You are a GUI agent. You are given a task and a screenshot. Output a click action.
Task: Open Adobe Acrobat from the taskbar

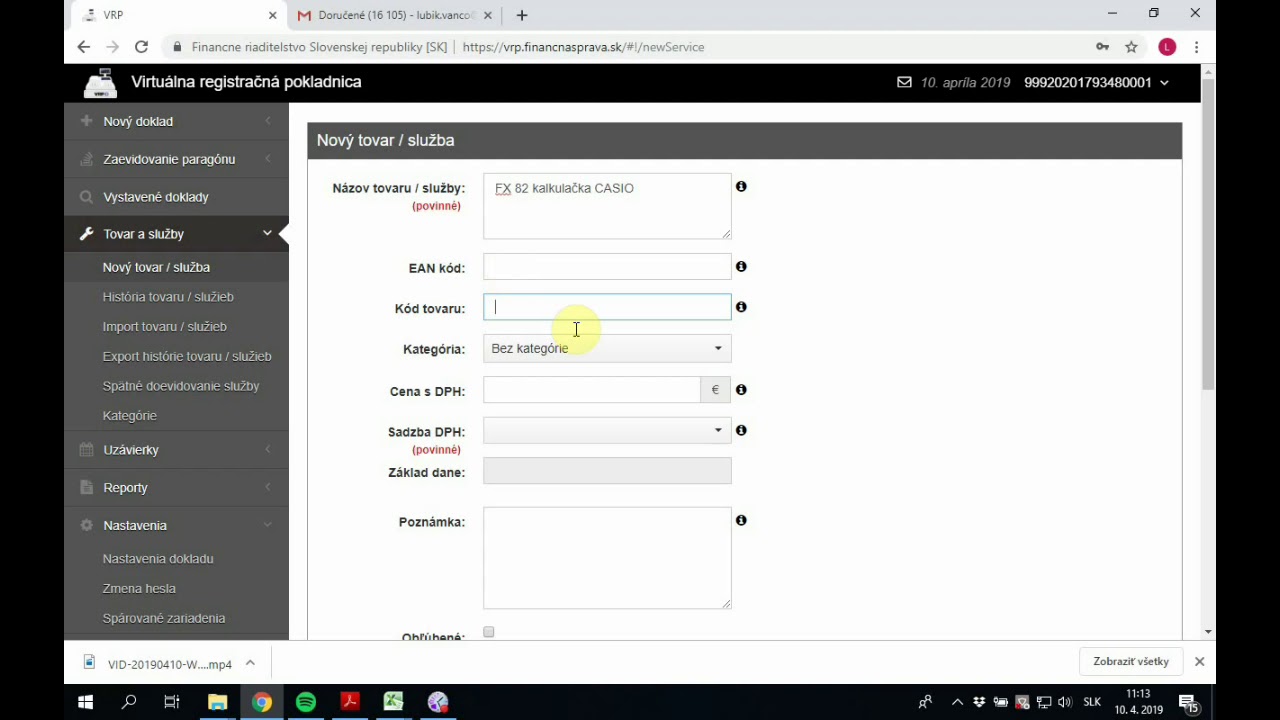(x=349, y=702)
